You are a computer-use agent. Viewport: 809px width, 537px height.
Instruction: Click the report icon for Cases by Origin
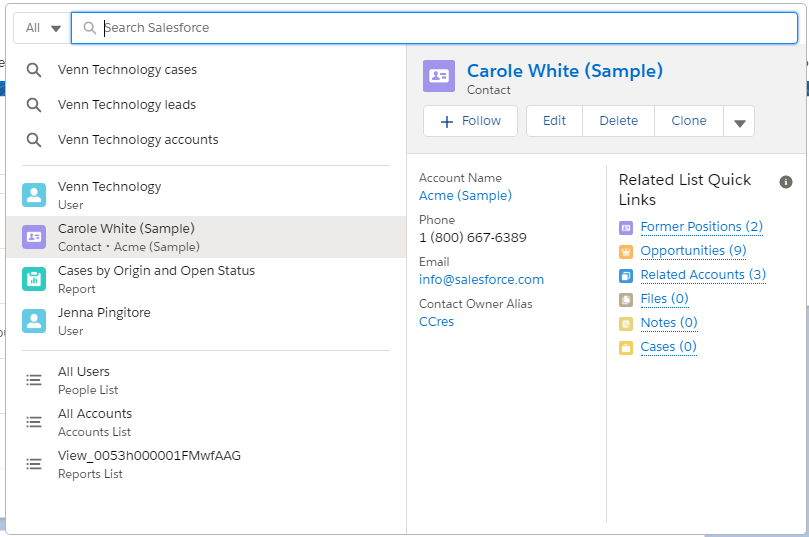[34, 279]
